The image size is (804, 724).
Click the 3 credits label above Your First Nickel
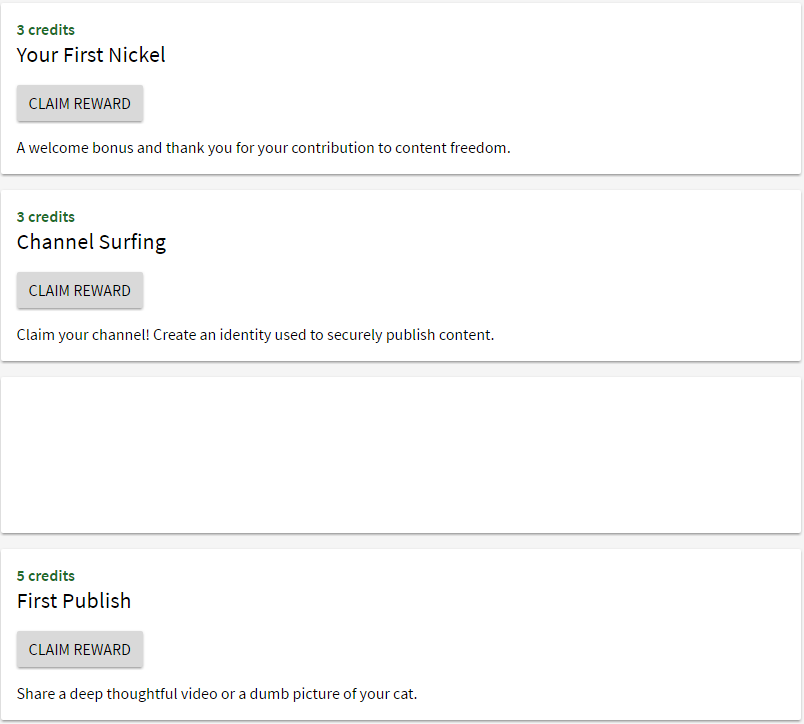(x=46, y=30)
